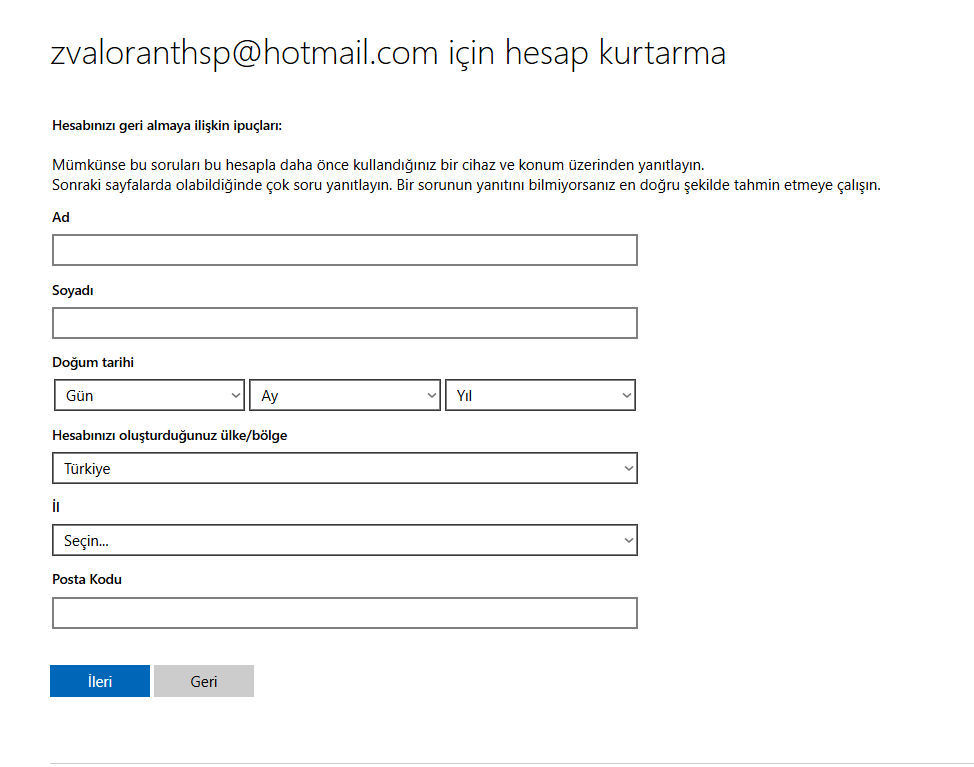The image size is (974, 767).
Task: Click the 'Doğum tarihi' label
Action: [93, 362]
